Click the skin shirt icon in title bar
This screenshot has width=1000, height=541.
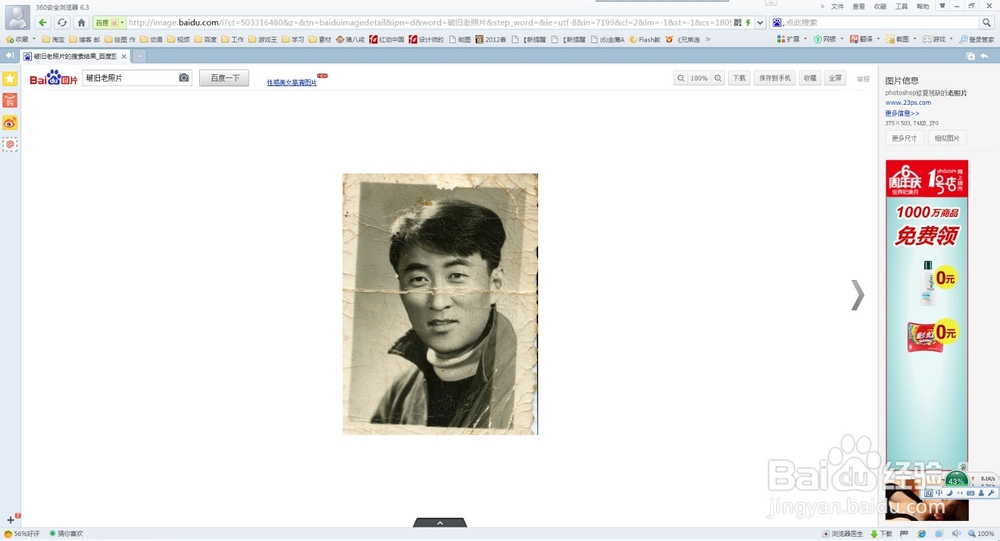pos(942,6)
